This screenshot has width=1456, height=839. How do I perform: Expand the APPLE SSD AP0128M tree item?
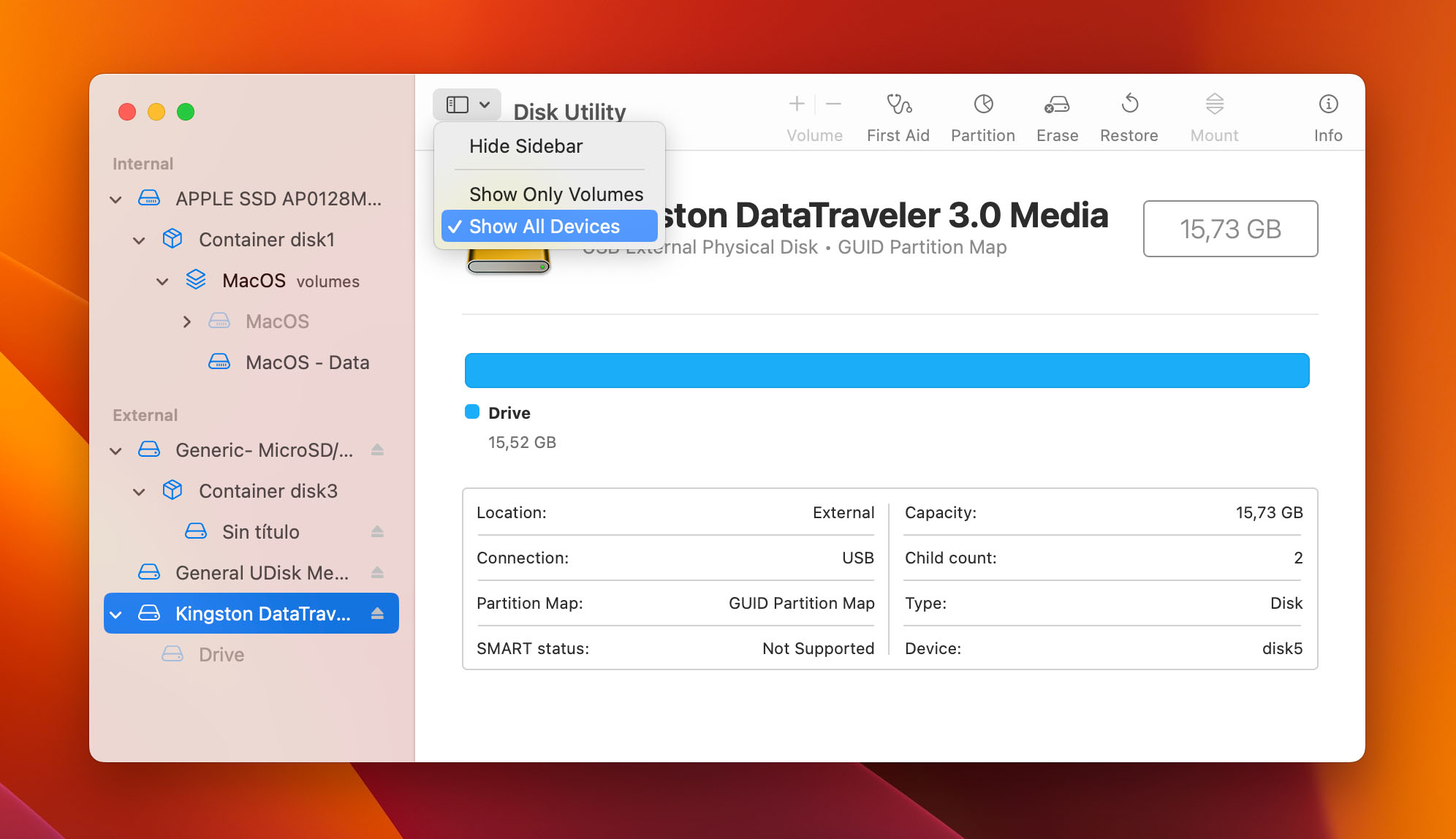click(x=117, y=197)
